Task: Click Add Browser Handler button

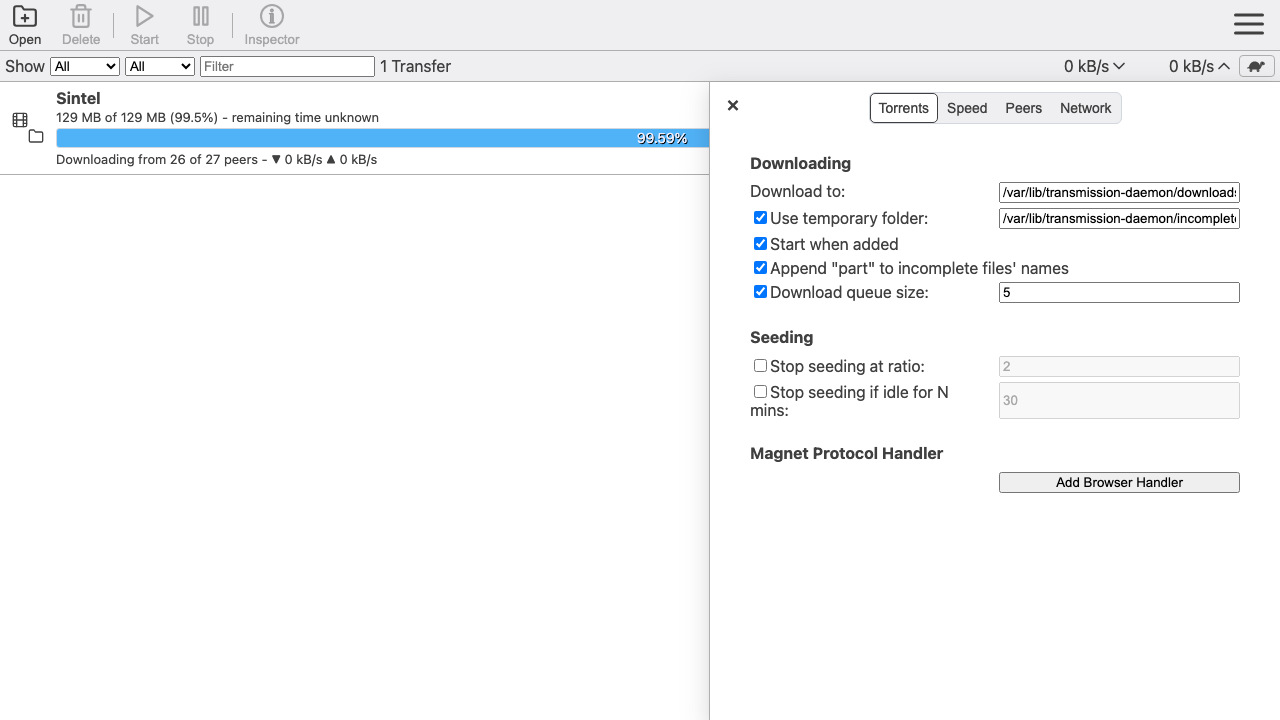Action: click(1119, 482)
